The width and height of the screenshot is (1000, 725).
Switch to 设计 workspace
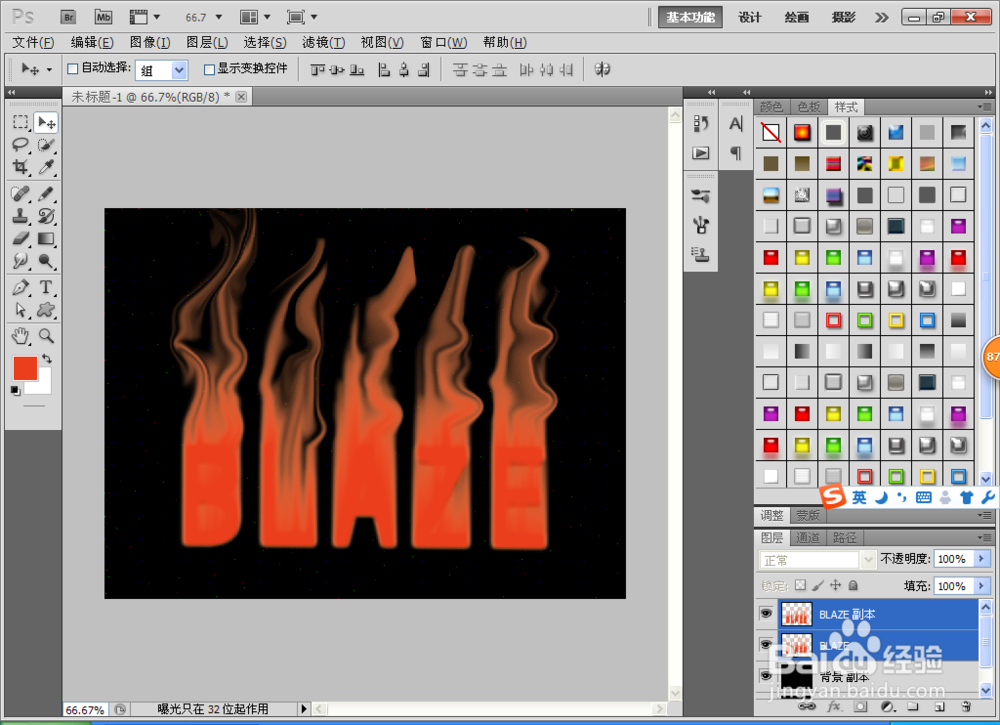[749, 17]
